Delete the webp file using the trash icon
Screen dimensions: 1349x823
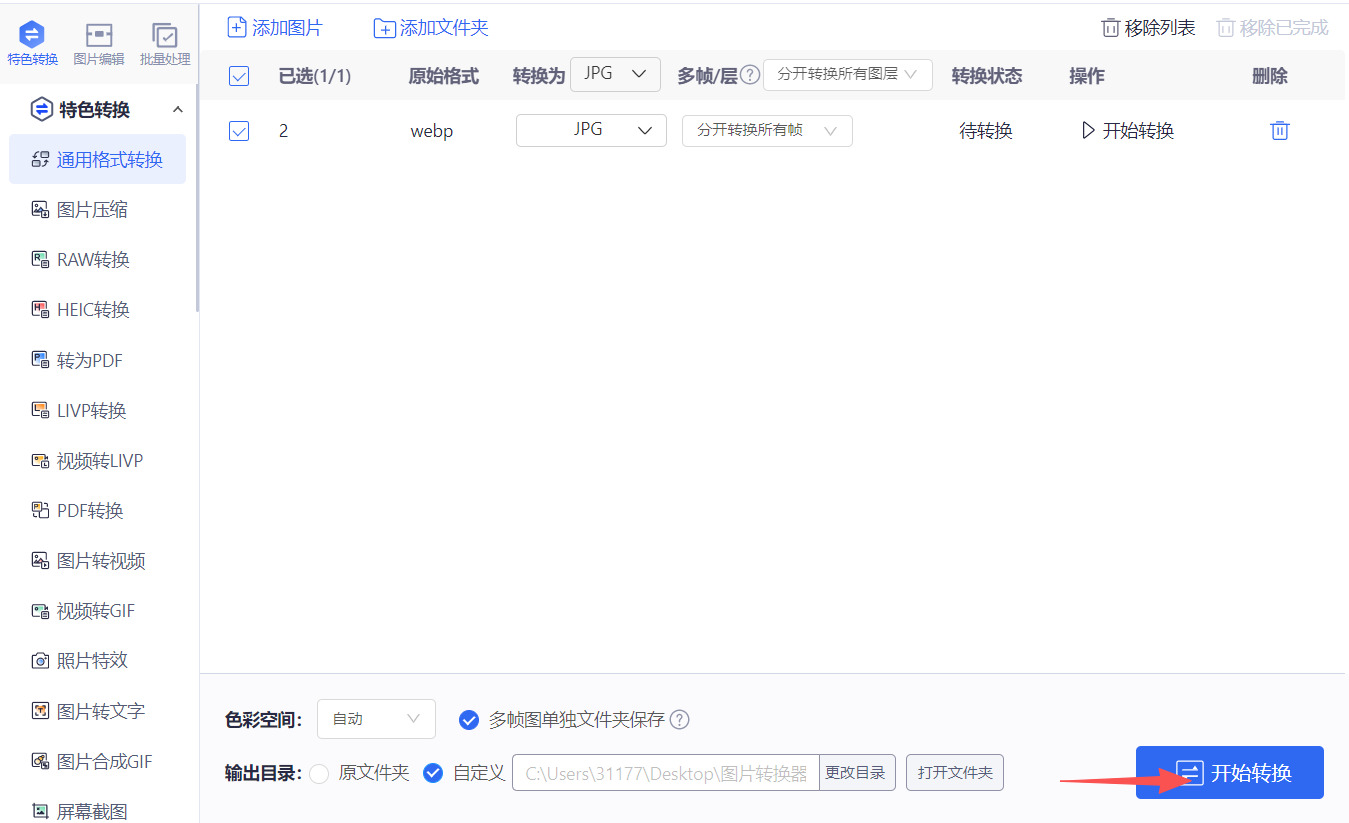click(x=1280, y=130)
